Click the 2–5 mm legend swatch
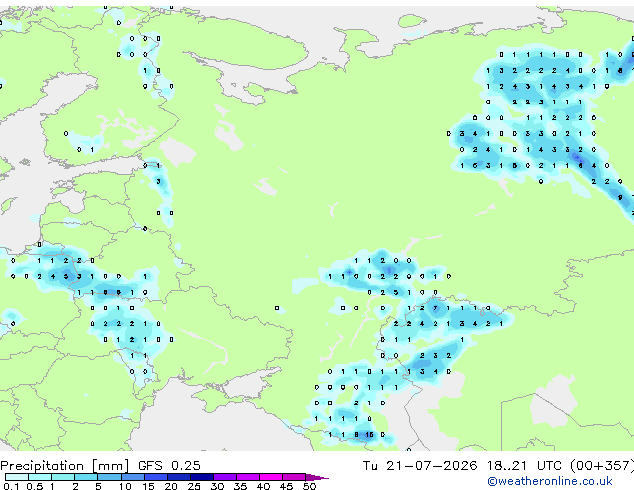 [x=86, y=477]
